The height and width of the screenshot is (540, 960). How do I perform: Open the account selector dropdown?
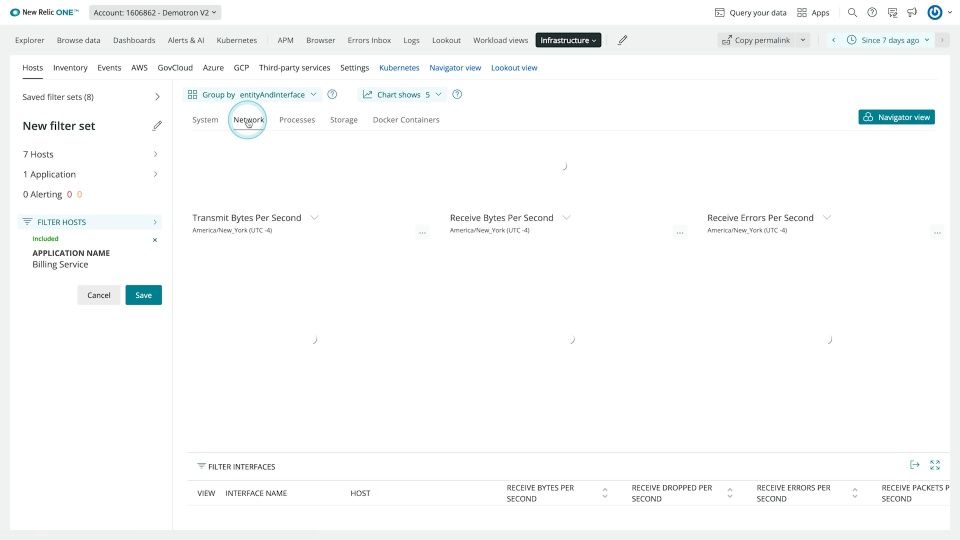point(155,12)
